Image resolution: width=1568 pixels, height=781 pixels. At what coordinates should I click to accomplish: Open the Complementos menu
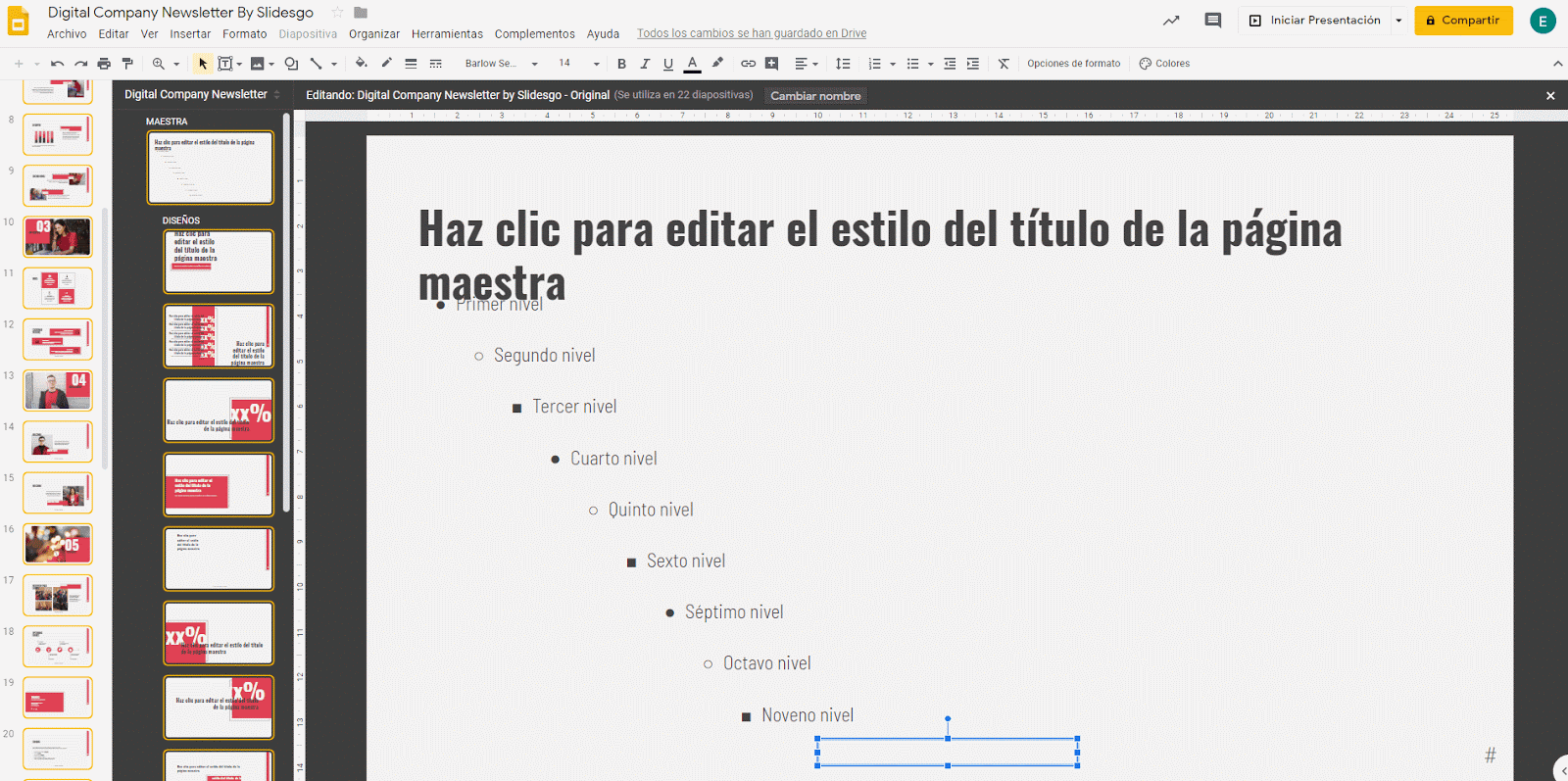pos(535,33)
